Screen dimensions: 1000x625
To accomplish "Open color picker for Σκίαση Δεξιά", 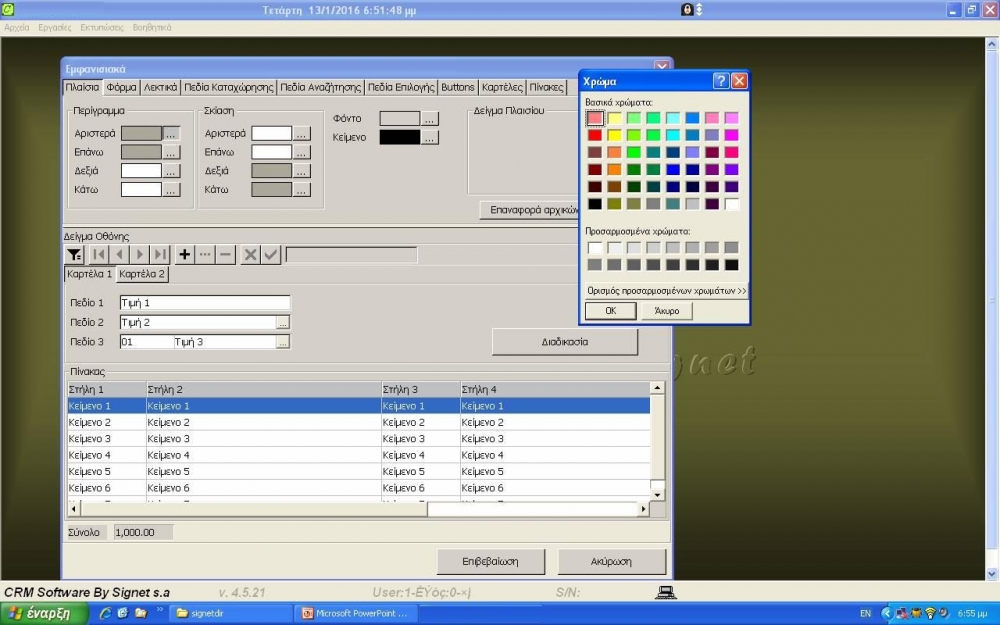I will click(302, 171).
